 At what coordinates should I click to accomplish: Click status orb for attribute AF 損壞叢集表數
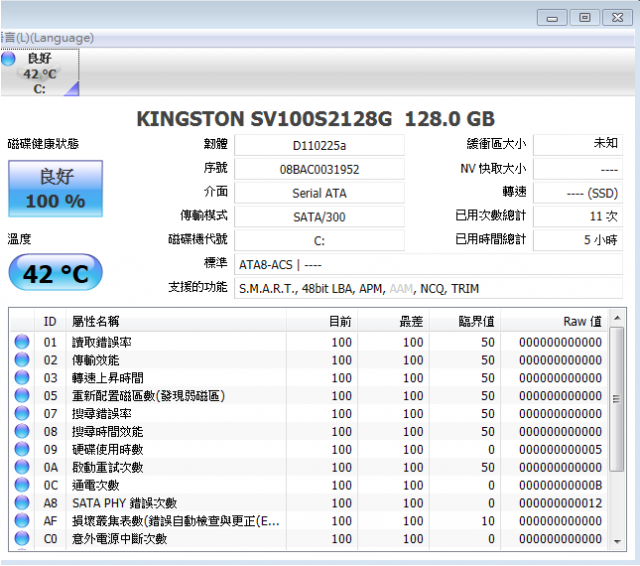click(22, 521)
